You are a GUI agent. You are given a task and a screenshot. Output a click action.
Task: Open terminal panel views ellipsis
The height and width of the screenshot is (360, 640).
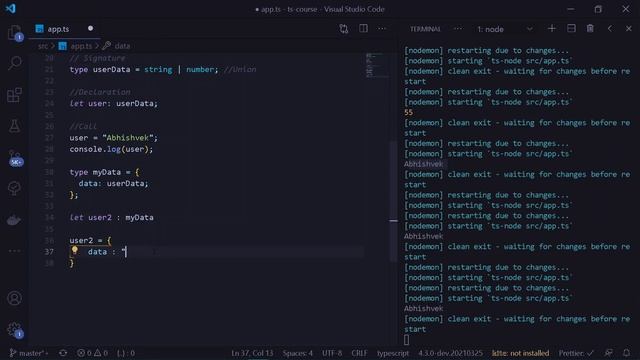(458, 29)
